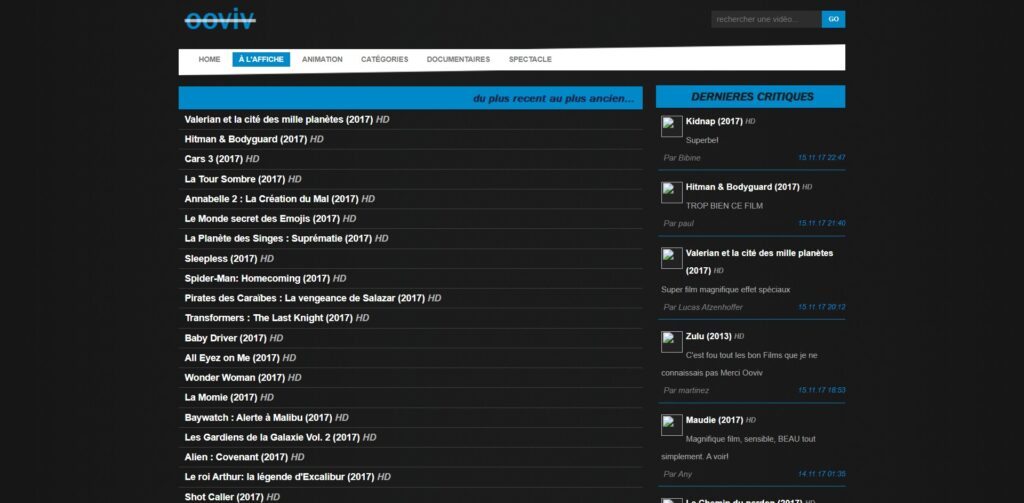Image resolution: width=1024 pixels, height=503 pixels.
Task: Click the 'Superbe!' review comment
Action: pos(702,140)
